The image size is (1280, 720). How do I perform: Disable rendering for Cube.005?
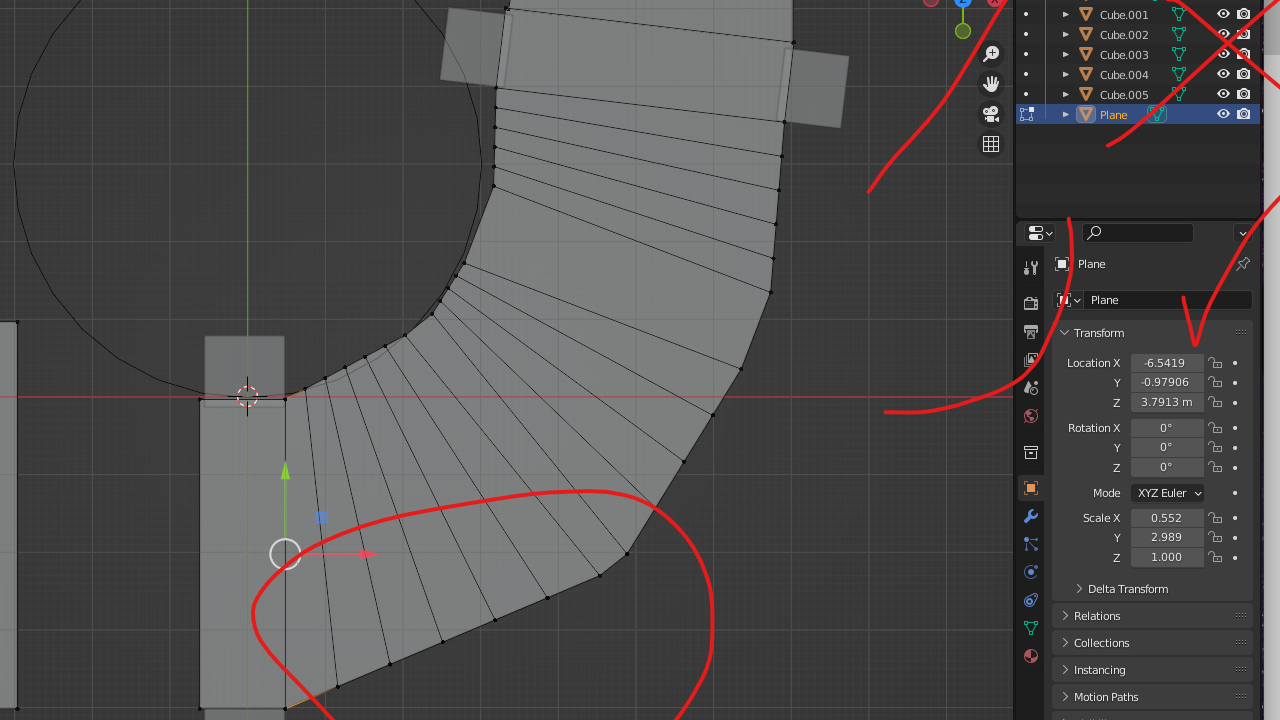1243,94
